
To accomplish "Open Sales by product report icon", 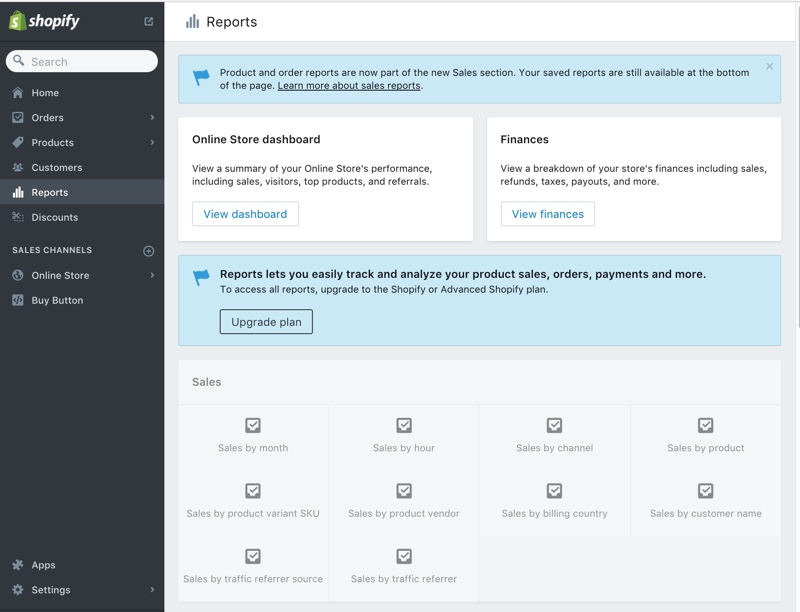I will coord(706,425).
